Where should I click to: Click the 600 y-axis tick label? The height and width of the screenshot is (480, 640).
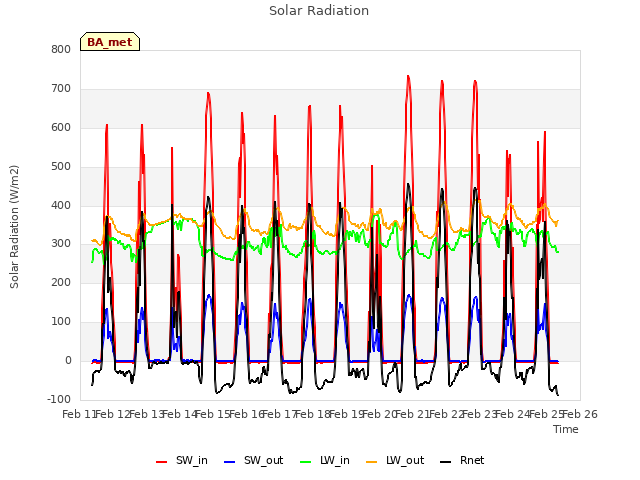(61, 127)
